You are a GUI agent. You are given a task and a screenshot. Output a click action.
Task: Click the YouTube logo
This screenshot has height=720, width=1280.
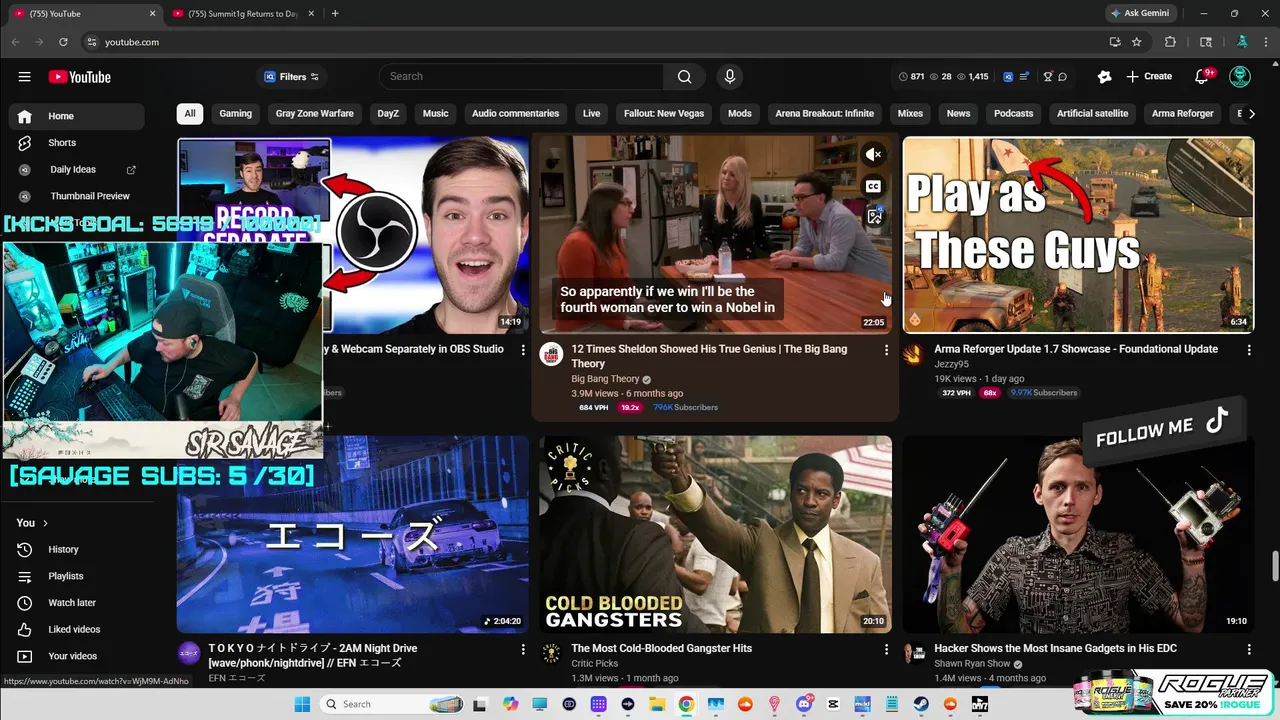[79, 77]
